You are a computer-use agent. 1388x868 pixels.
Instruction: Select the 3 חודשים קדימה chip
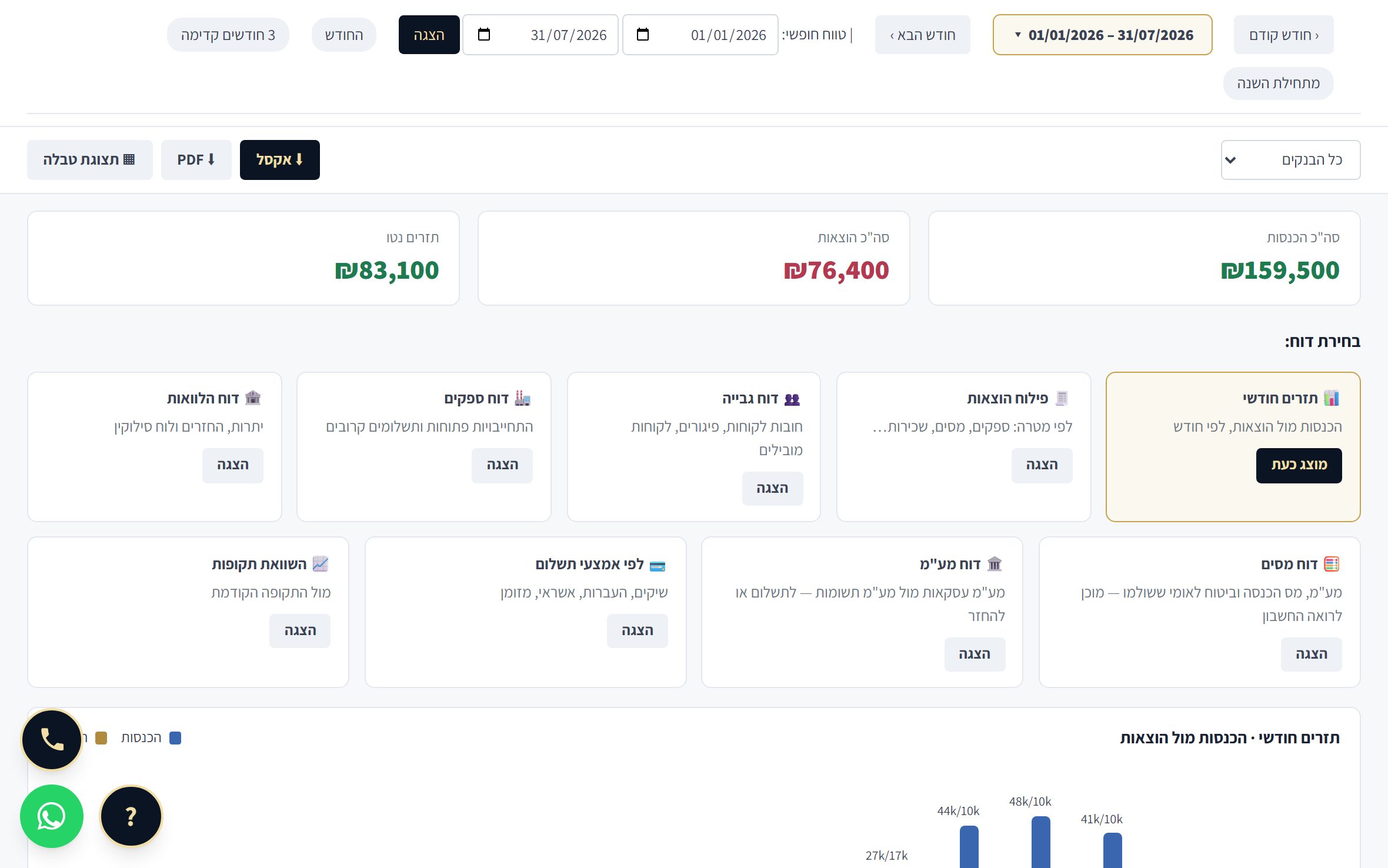(x=228, y=35)
